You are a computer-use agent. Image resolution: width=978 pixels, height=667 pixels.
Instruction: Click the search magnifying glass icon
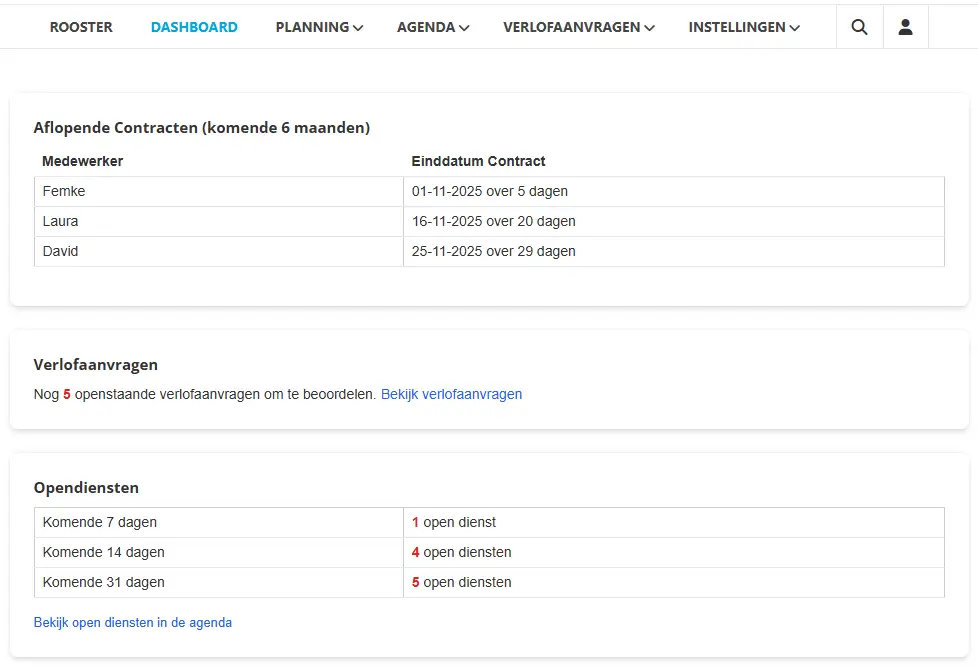859,27
